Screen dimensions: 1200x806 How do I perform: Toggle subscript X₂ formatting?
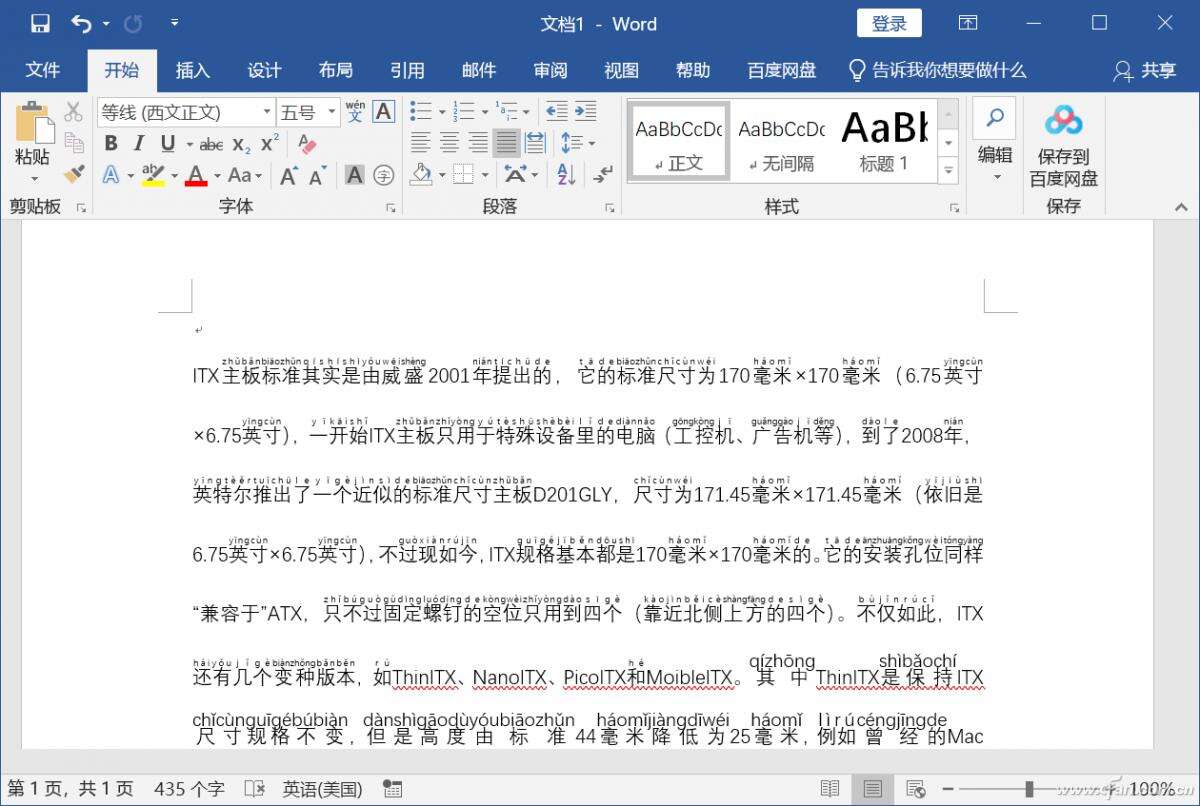242,144
